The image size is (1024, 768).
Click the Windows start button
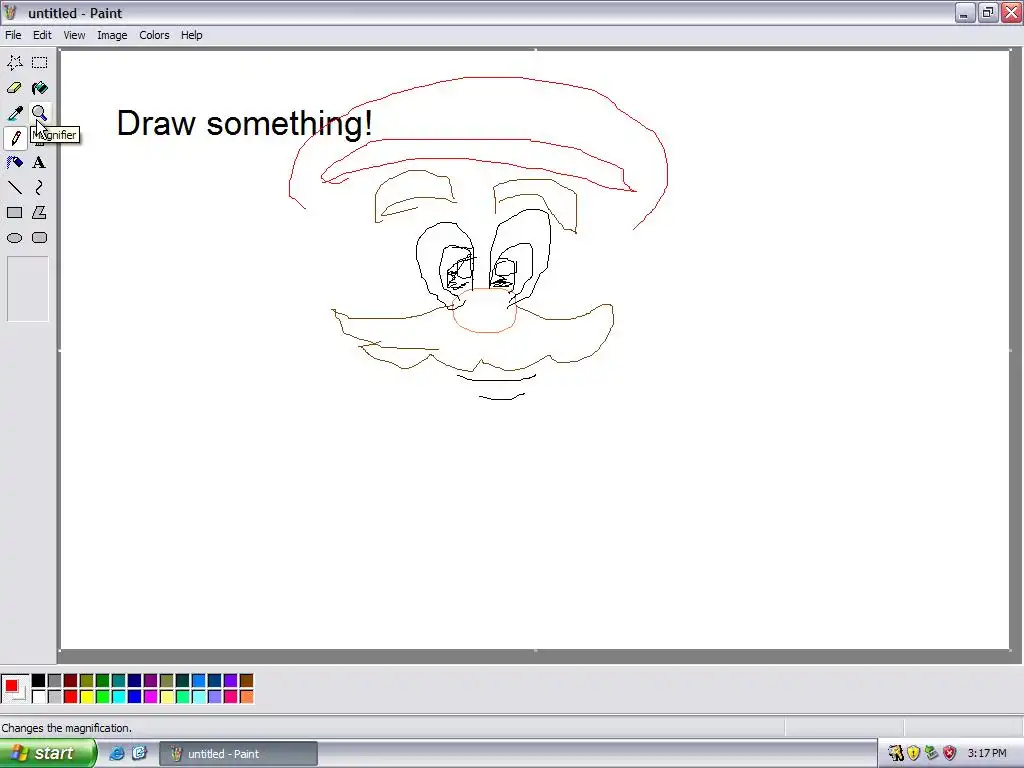tap(47, 754)
